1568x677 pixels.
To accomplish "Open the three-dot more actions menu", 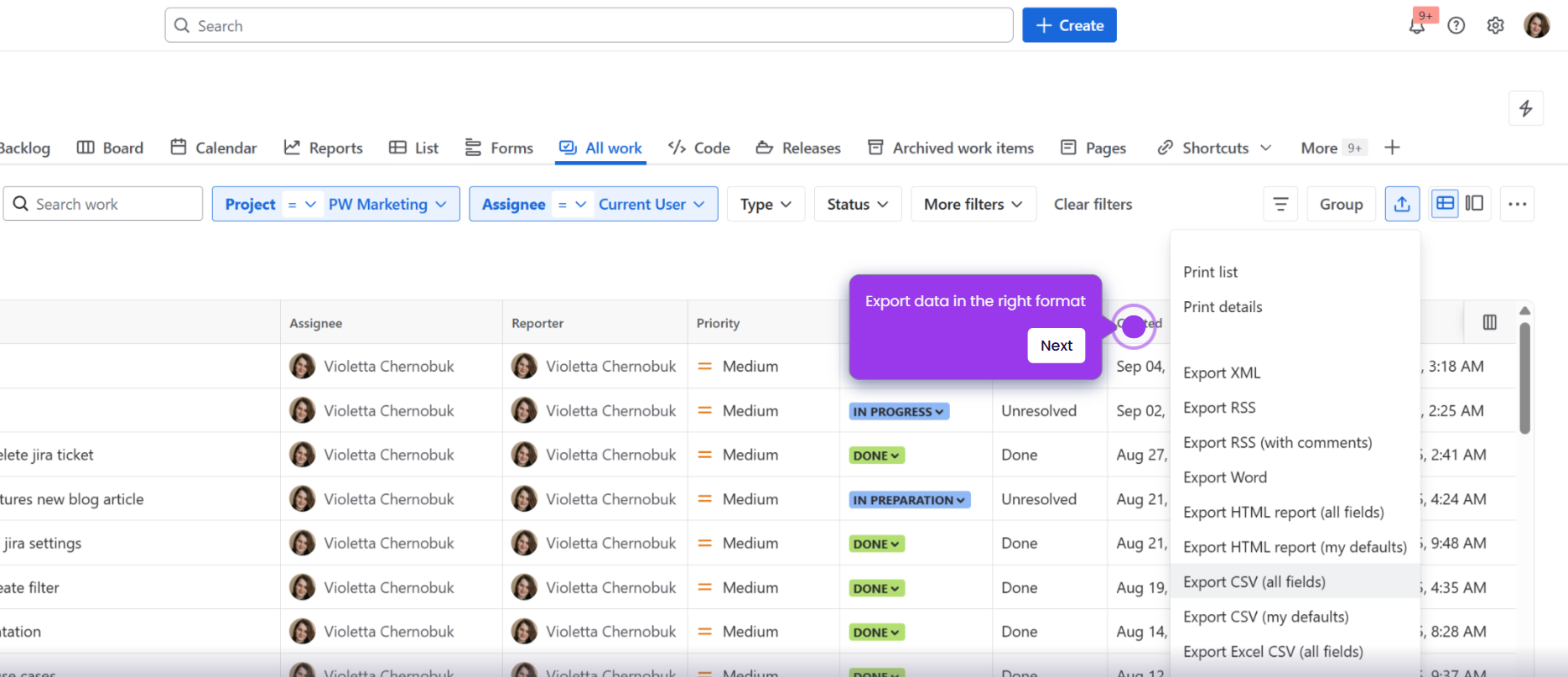I will tap(1518, 204).
